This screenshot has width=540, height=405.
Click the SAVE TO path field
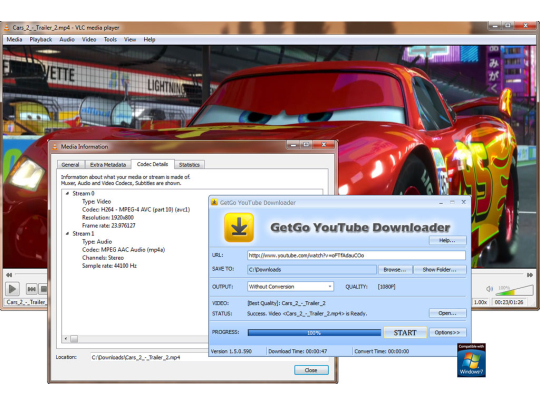(x=312, y=270)
